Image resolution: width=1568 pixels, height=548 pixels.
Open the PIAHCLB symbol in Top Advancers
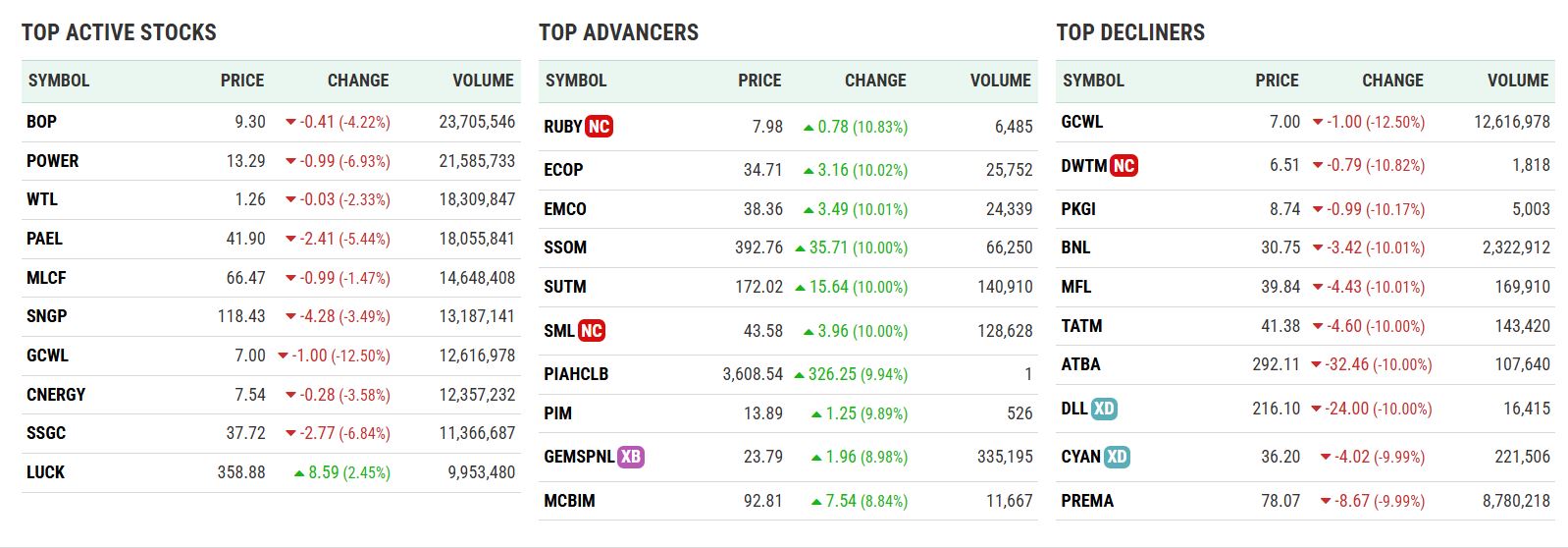coord(576,374)
